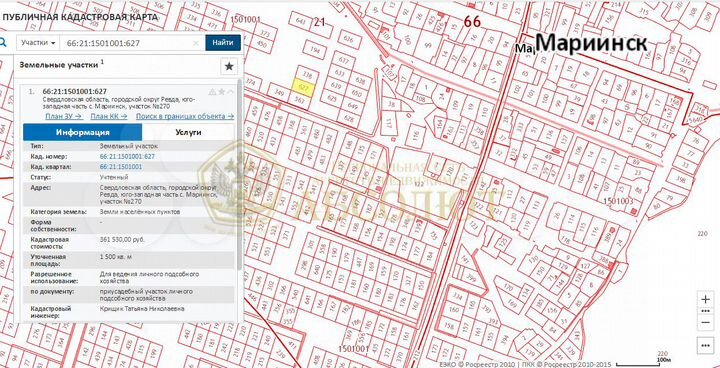Zoom in the map with plus
Viewport: 720px width, 368px height.
click(706, 299)
